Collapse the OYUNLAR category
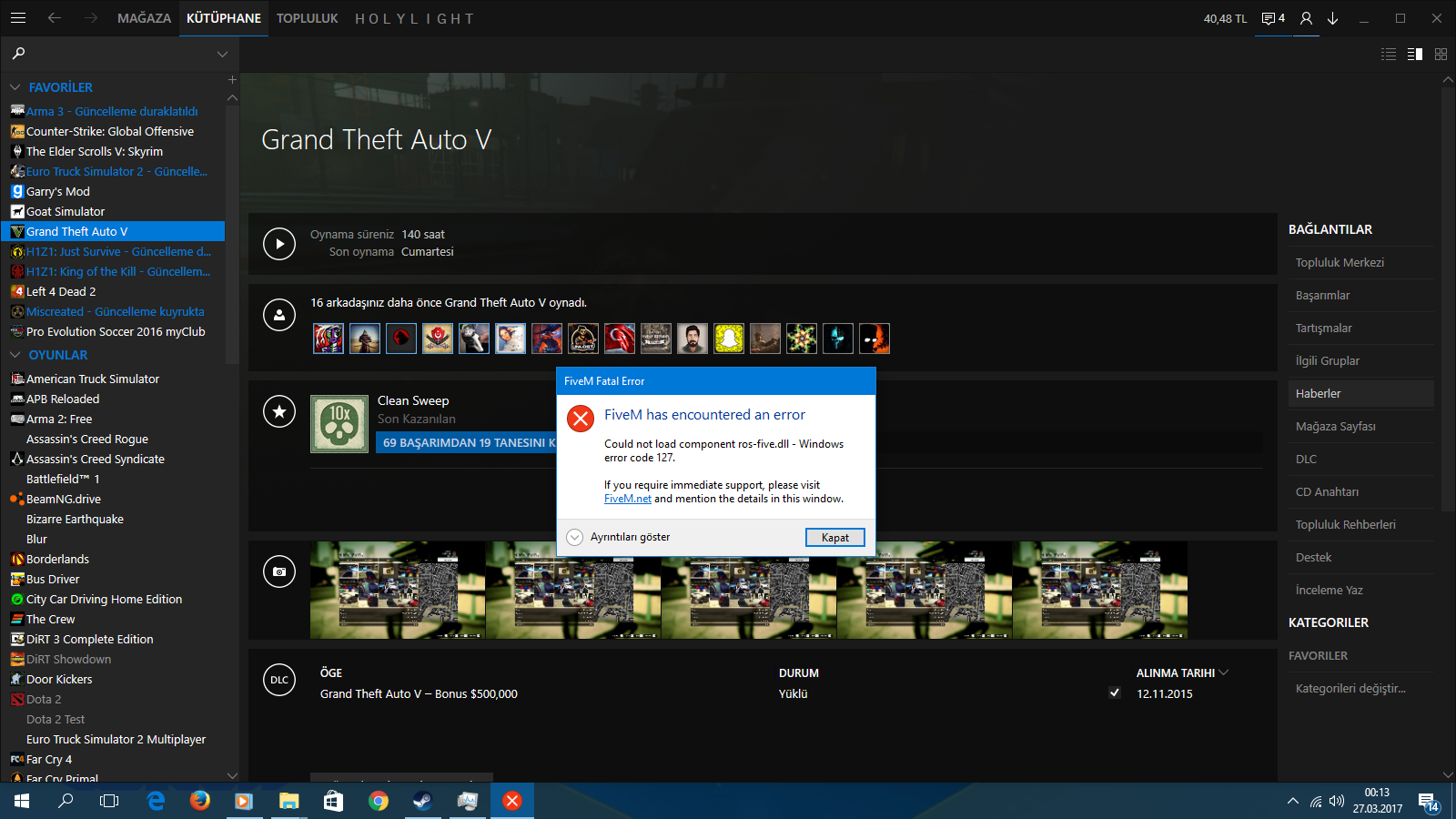Image resolution: width=1456 pixels, height=819 pixels. 15,355
